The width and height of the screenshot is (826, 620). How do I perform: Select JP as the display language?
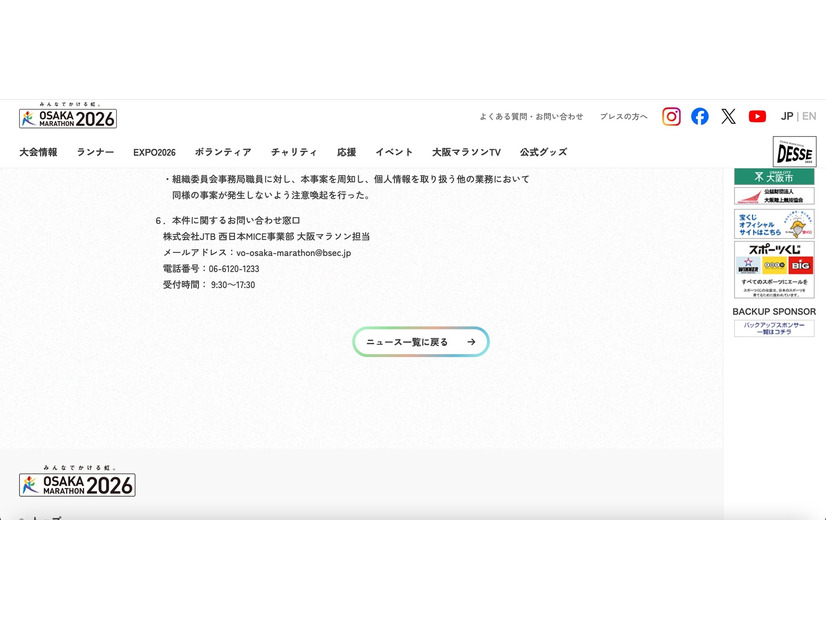point(786,116)
